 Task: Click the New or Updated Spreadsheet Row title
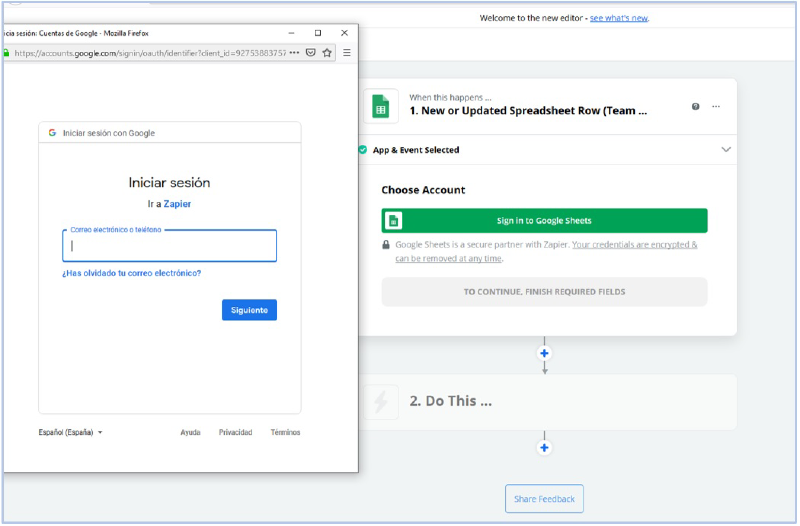click(528, 111)
